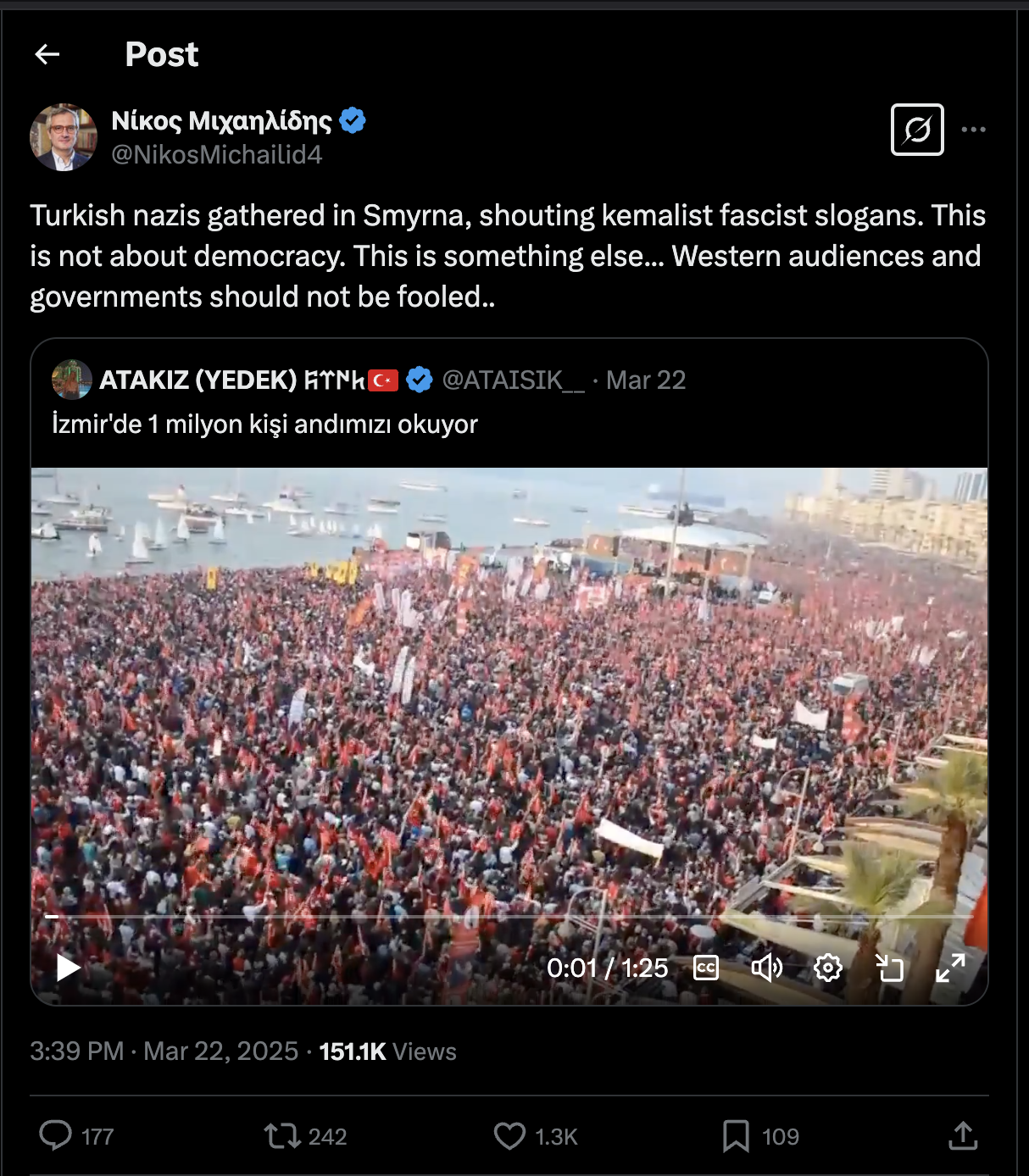
Task: Toggle closed captions on the video
Action: point(706,968)
